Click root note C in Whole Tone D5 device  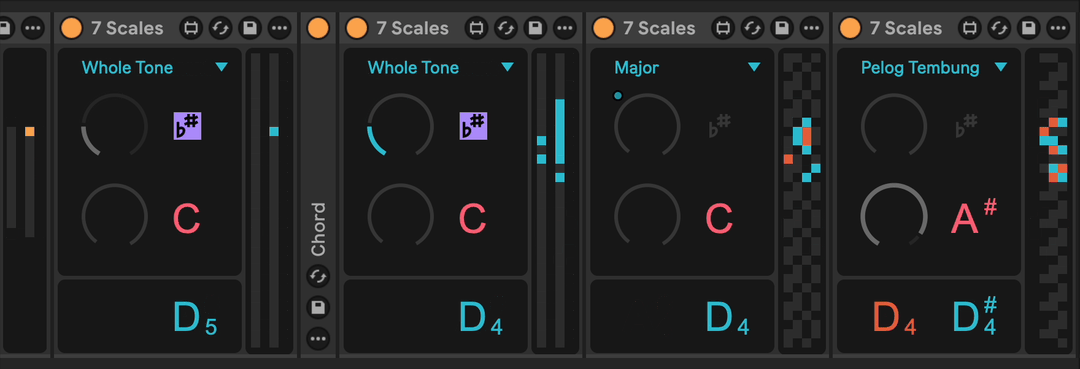(x=187, y=219)
